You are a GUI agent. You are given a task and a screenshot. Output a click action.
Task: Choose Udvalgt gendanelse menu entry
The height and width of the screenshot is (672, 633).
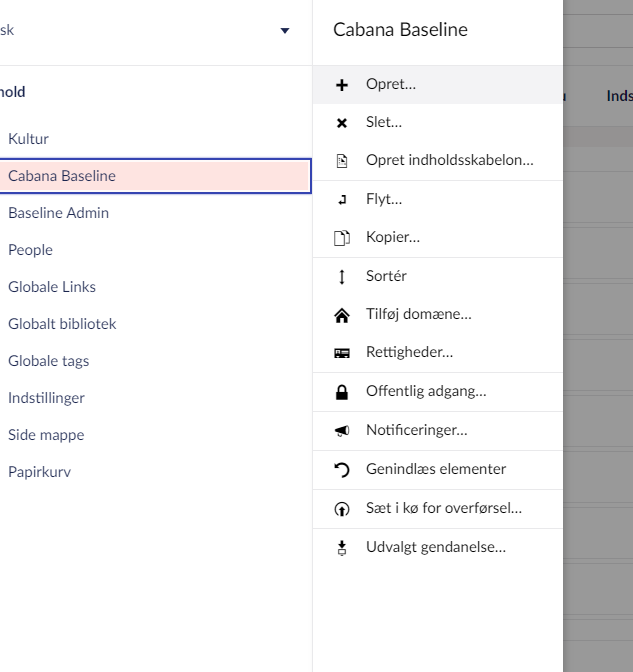point(435,547)
